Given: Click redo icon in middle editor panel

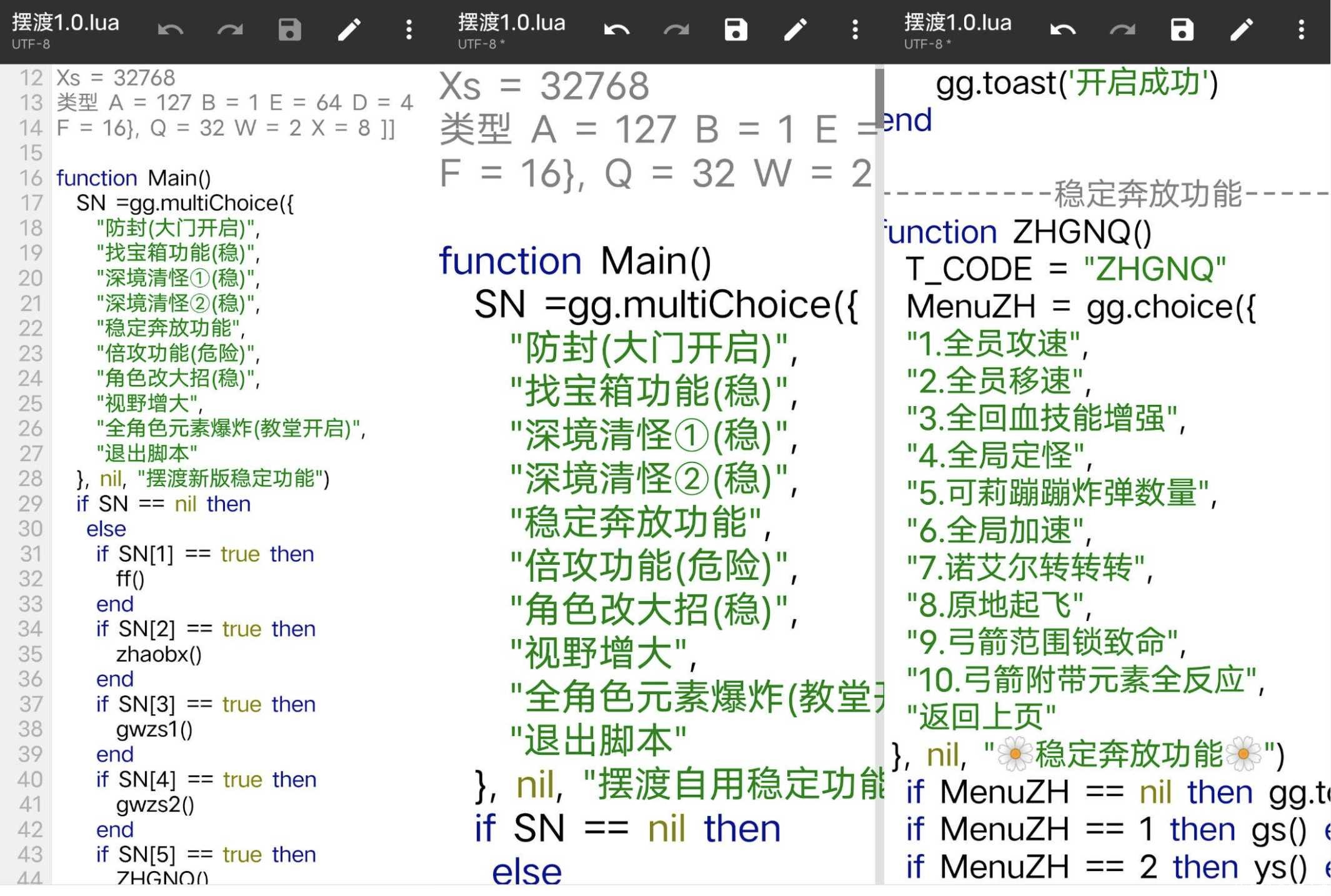Looking at the screenshot, I should tap(676, 29).
